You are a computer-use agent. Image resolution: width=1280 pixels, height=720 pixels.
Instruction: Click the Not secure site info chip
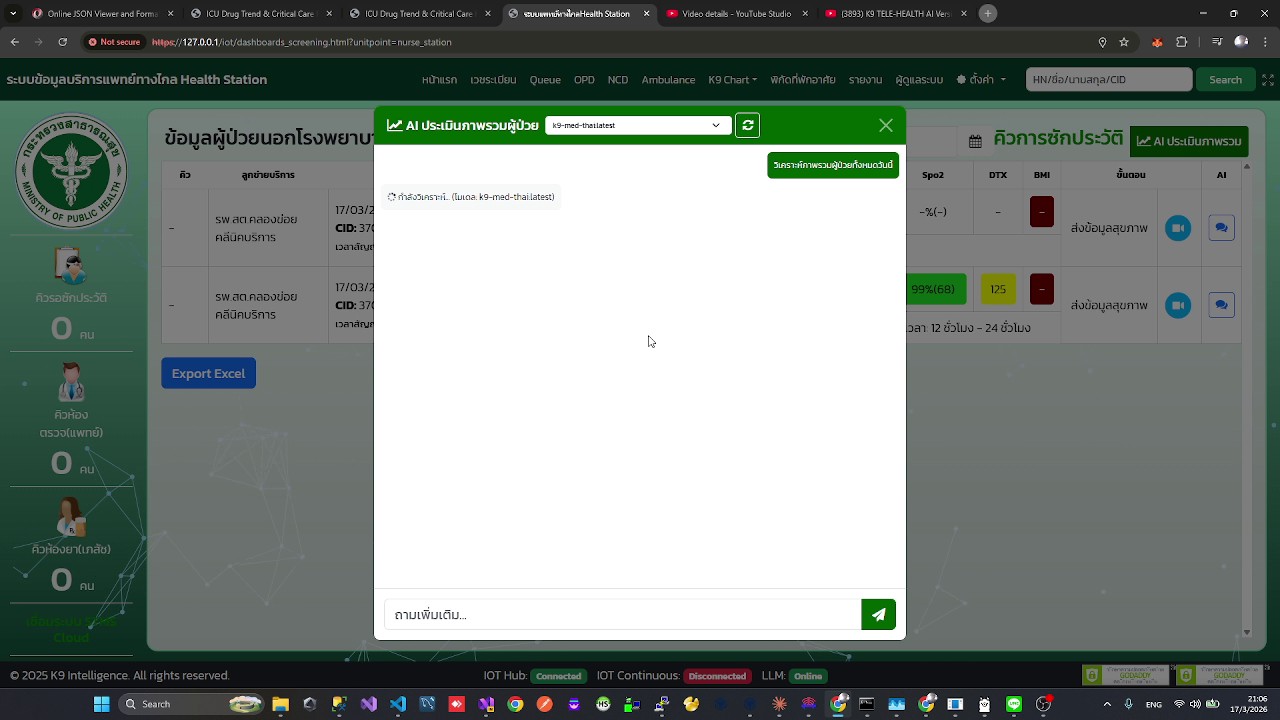[114, 42]
